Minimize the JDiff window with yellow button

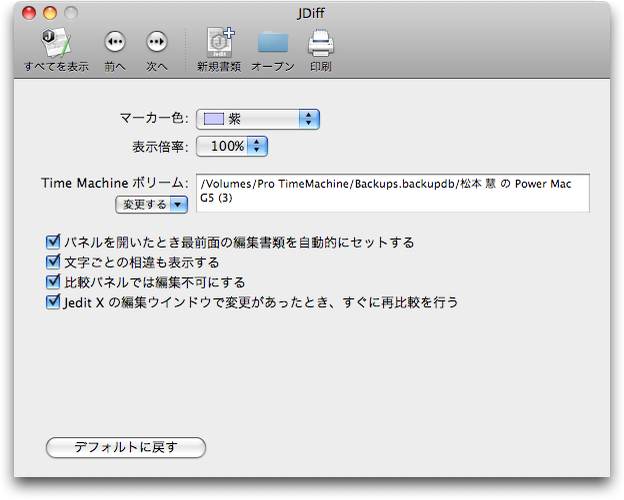pyautogui.click(x=50, y=13)
